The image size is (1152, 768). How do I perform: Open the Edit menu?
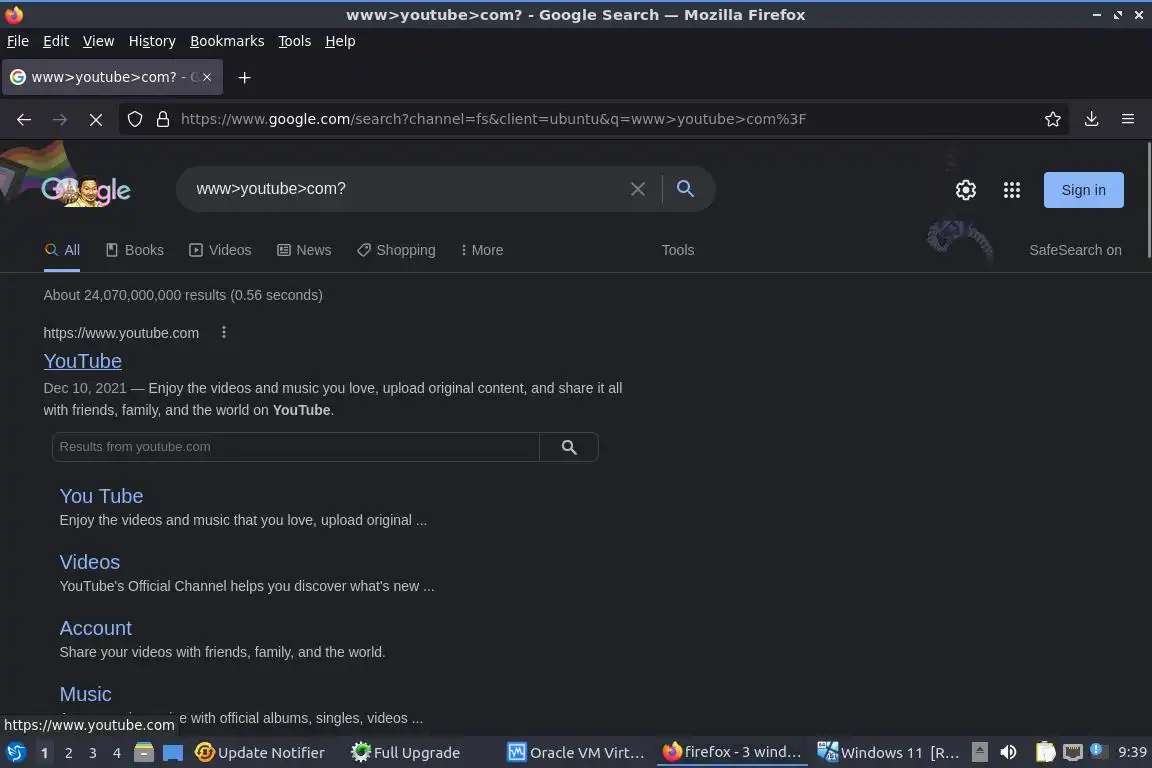(x=56, y=41)
